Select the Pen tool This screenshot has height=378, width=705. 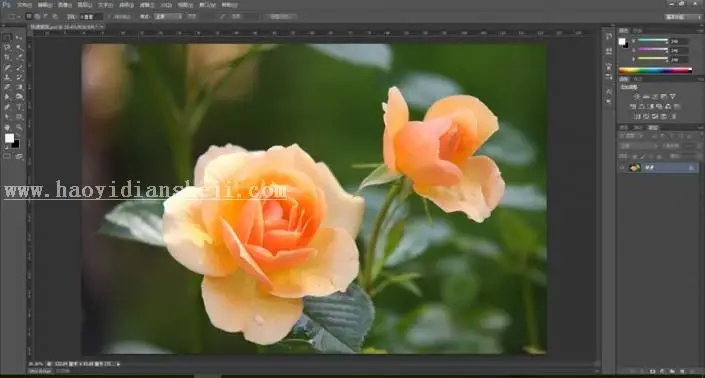pyautogui.click(x=7, y=107)
